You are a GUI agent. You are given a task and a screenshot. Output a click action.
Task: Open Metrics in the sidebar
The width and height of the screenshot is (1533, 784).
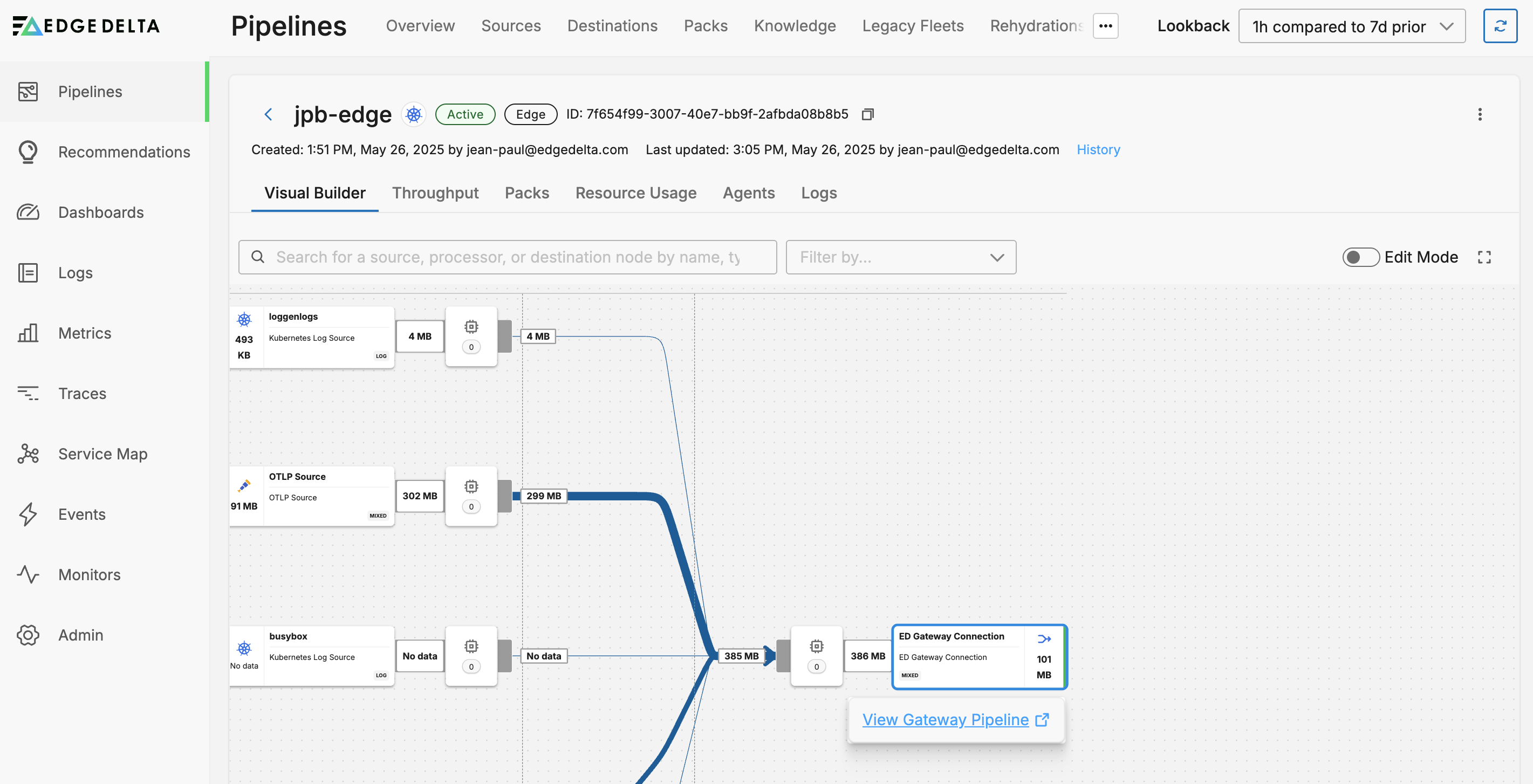click(x=104, y=333)
